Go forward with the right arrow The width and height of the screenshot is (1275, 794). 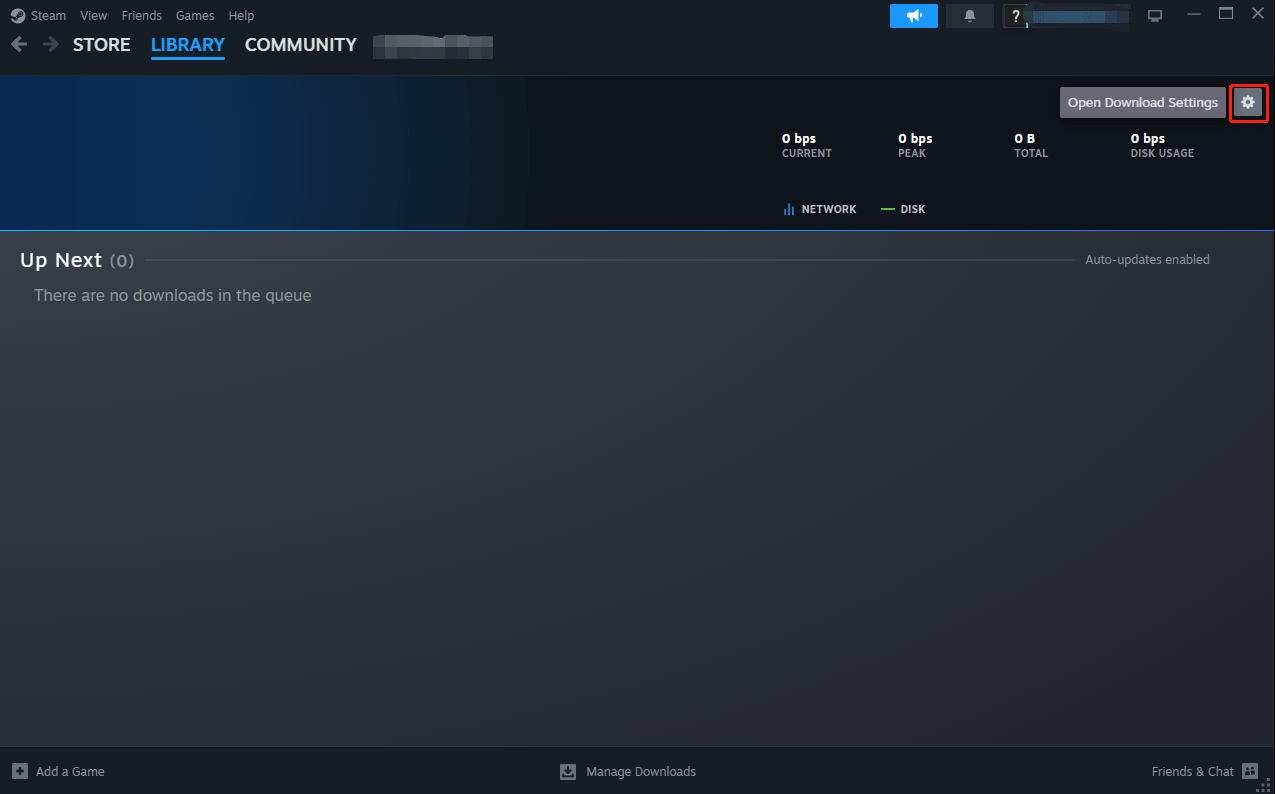(51, 45)
